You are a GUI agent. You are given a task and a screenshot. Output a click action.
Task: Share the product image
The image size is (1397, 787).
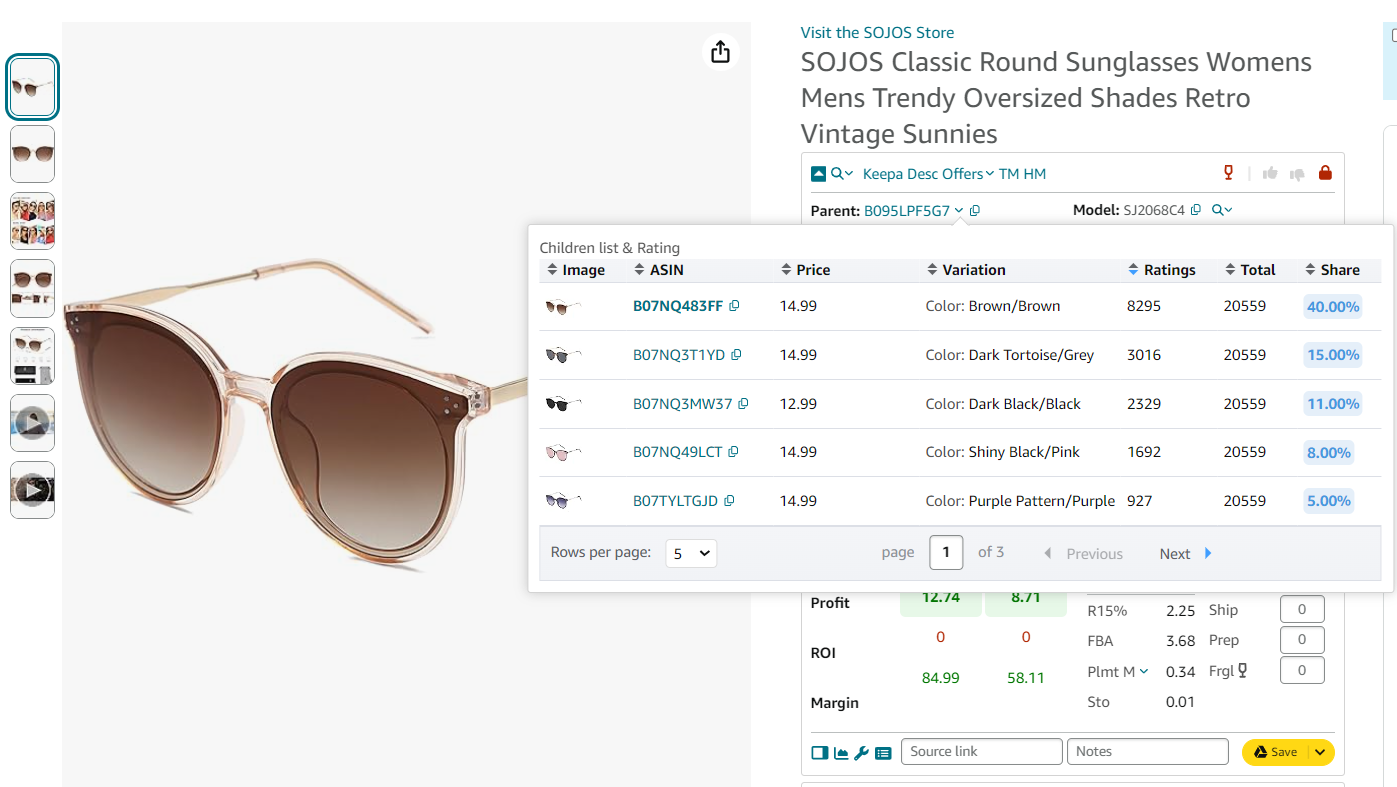(720, 51)
